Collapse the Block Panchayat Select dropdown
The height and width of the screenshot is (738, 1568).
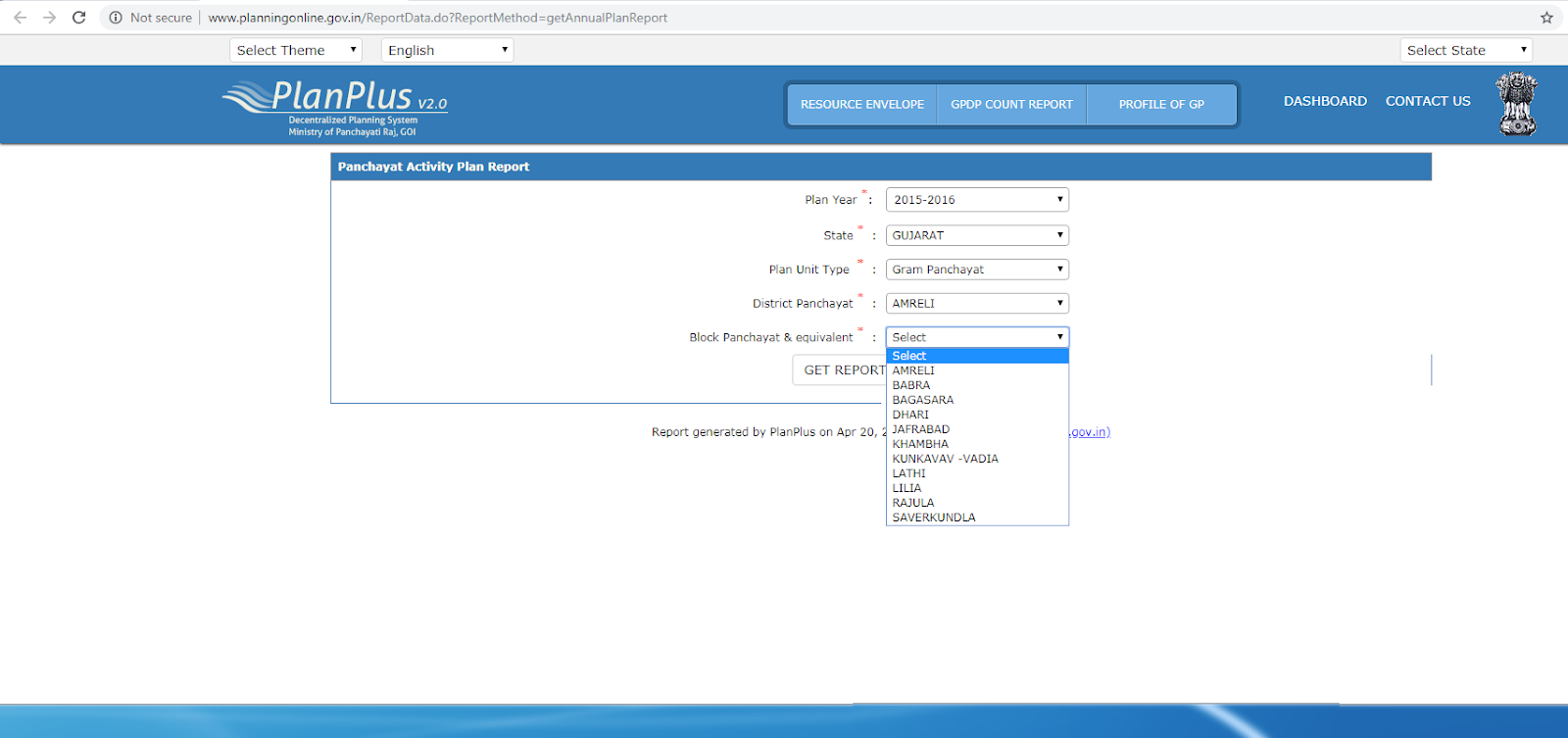click(x=977, y=337)
